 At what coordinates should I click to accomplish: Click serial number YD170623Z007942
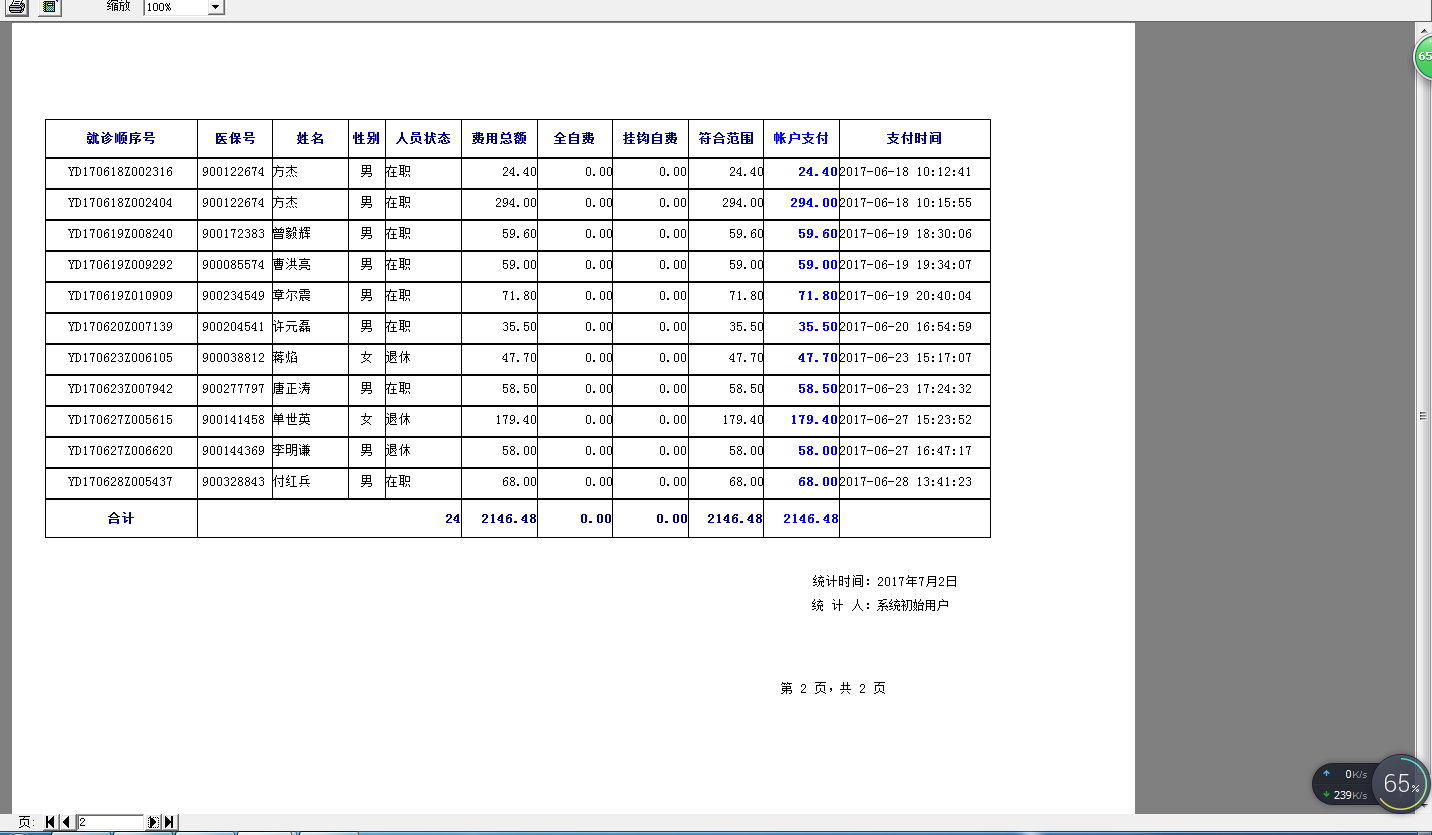(120, 389)
